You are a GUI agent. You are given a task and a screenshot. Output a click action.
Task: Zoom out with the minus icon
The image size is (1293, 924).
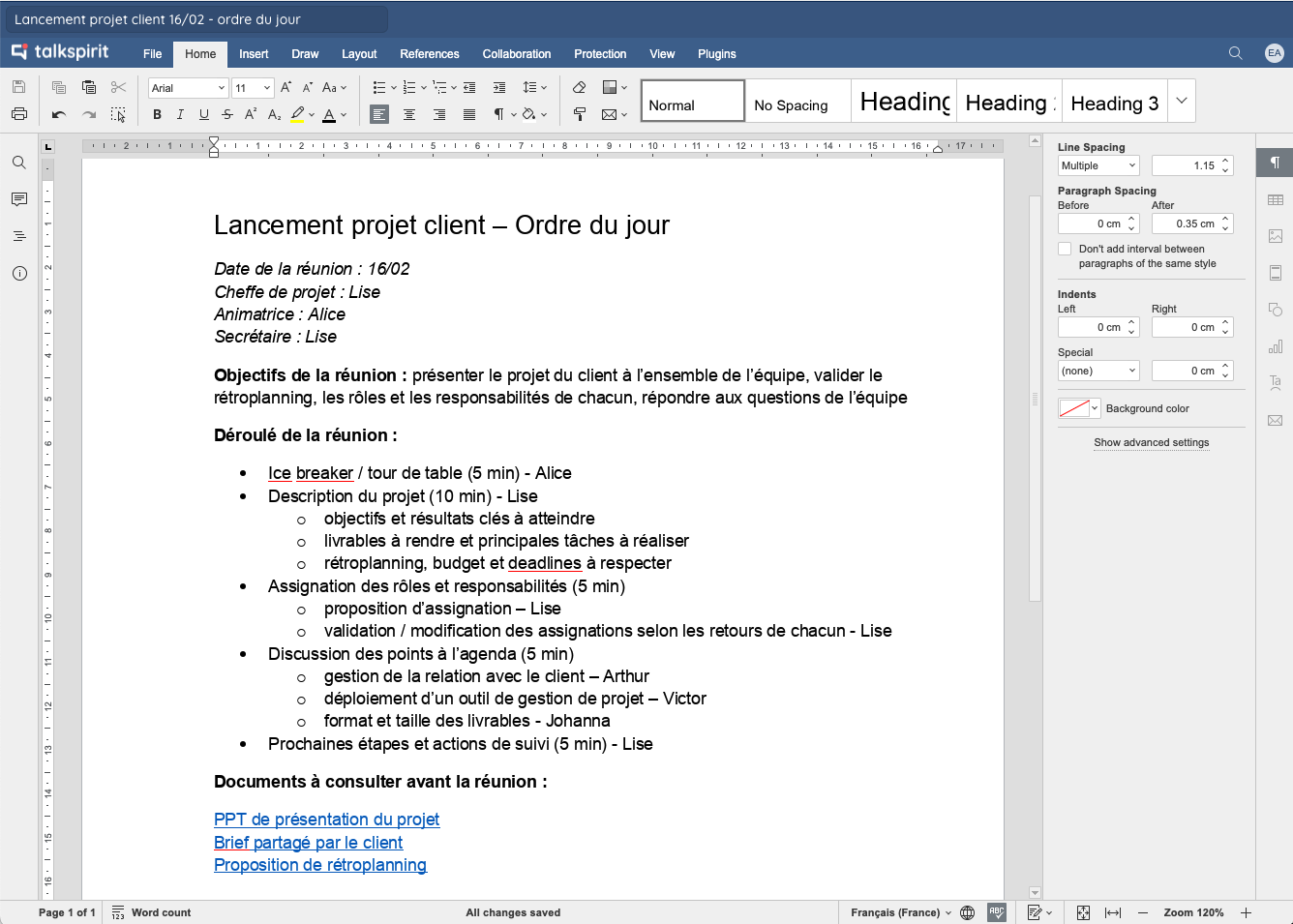(x=1143, y=912)
